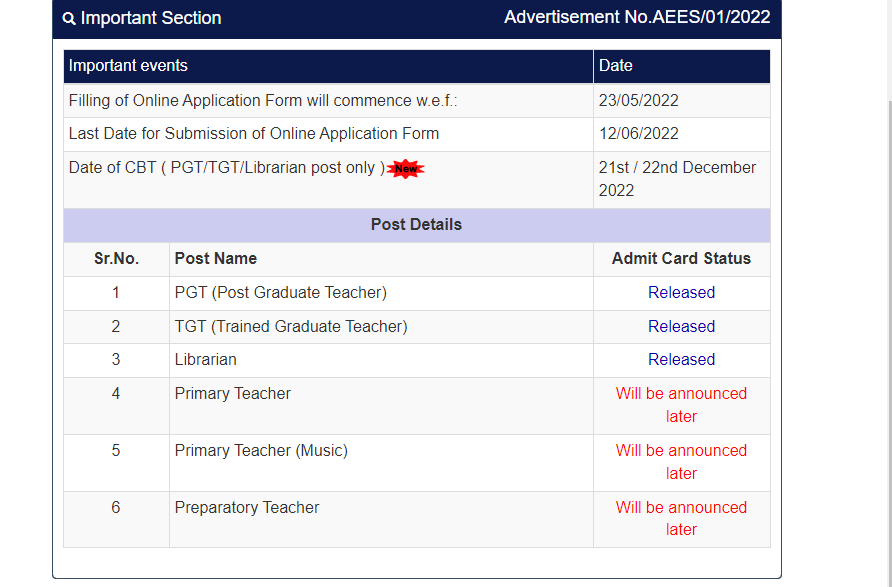The height and width of the screenshot is (587, 892).
Task: Click the 12/06/2022 last date cell
Action: tap(639, 134)
